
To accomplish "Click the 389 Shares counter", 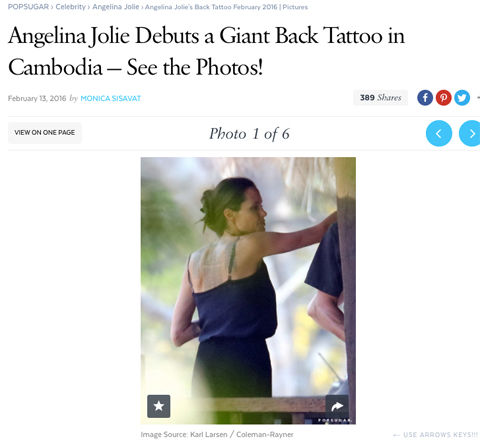I will (380, 98).
